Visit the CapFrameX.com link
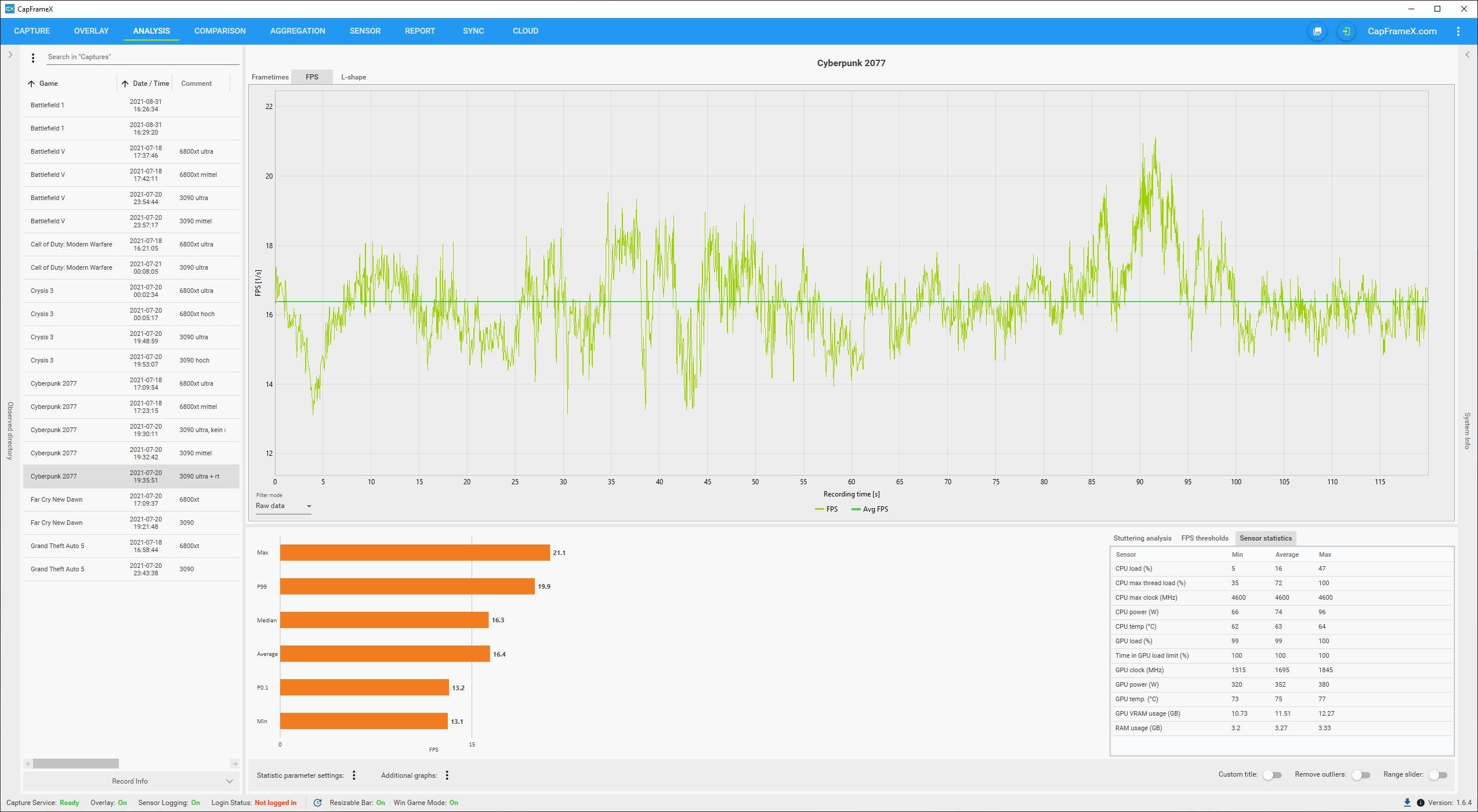Viewport: 1478px width, 812px height. (1402, 31)
